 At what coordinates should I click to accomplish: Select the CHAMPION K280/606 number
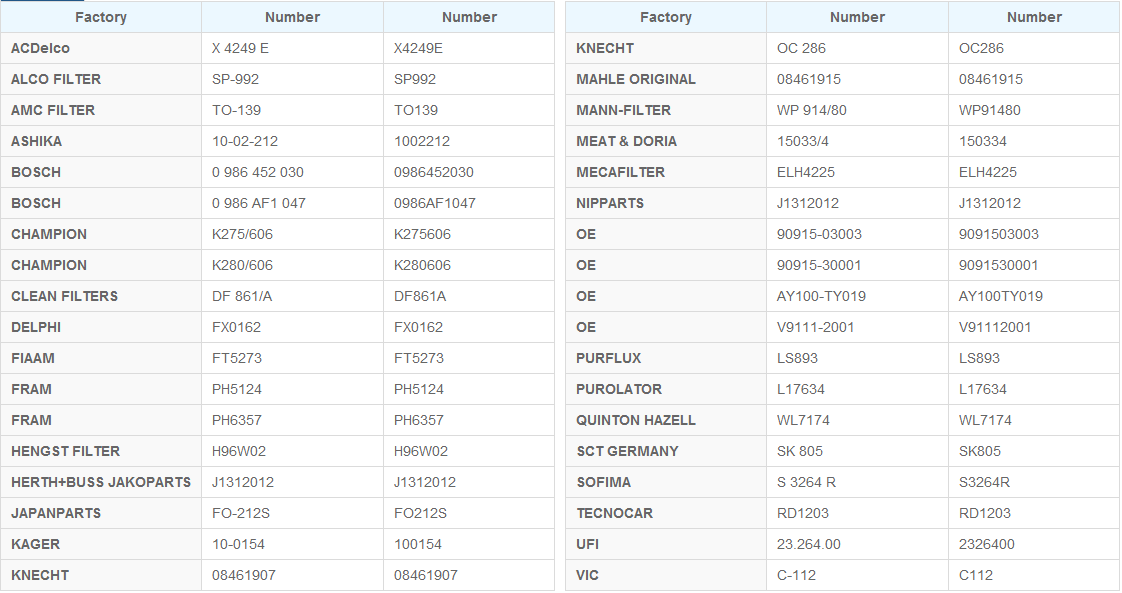pyautogui.click(x=242, y=265)
